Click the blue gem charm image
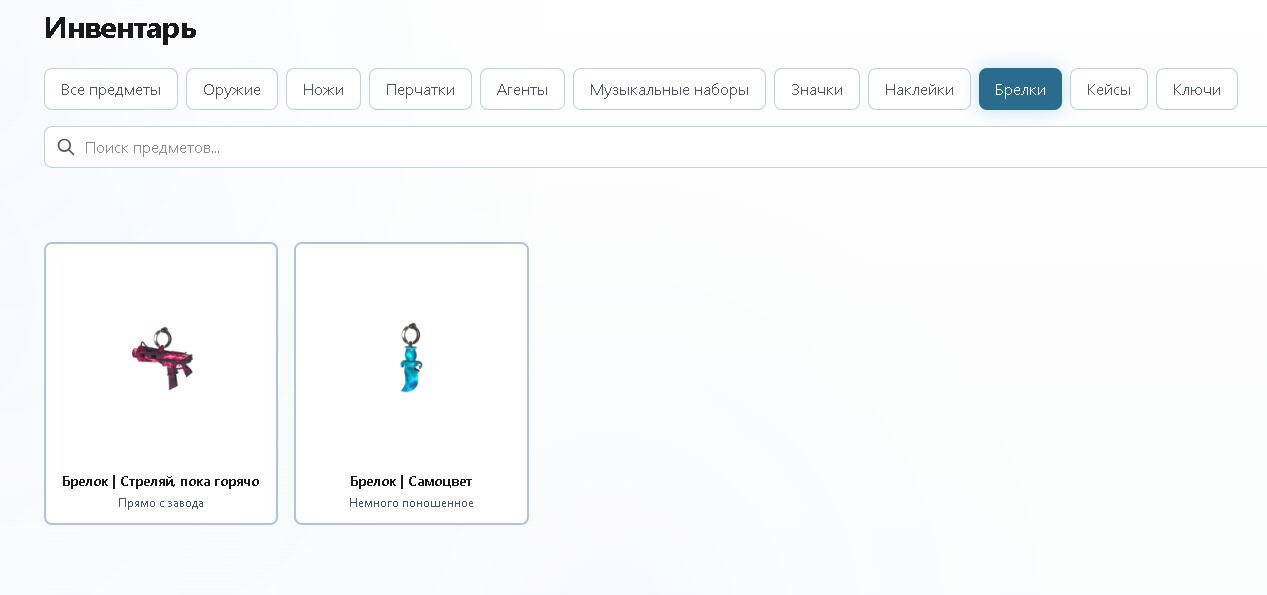Viewport: 1267px width, 595px height. coord(410,358)
